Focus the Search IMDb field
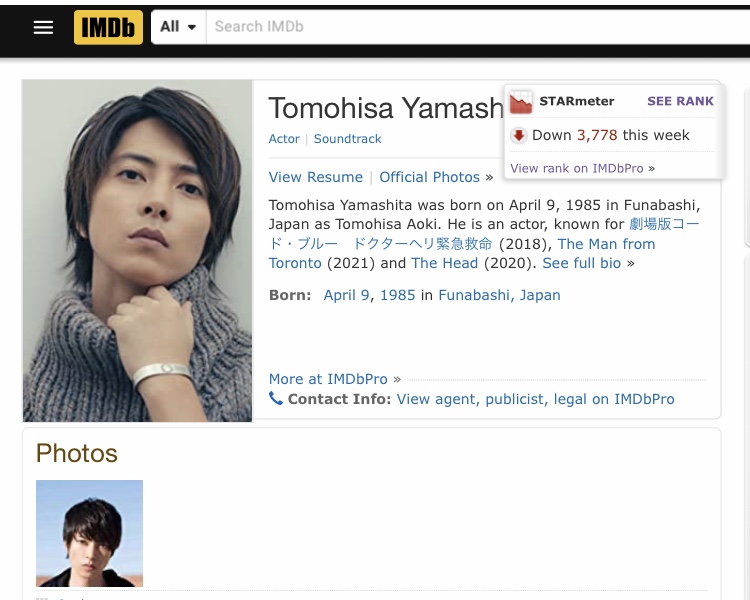750x600 pixels. tap(477, 27)
